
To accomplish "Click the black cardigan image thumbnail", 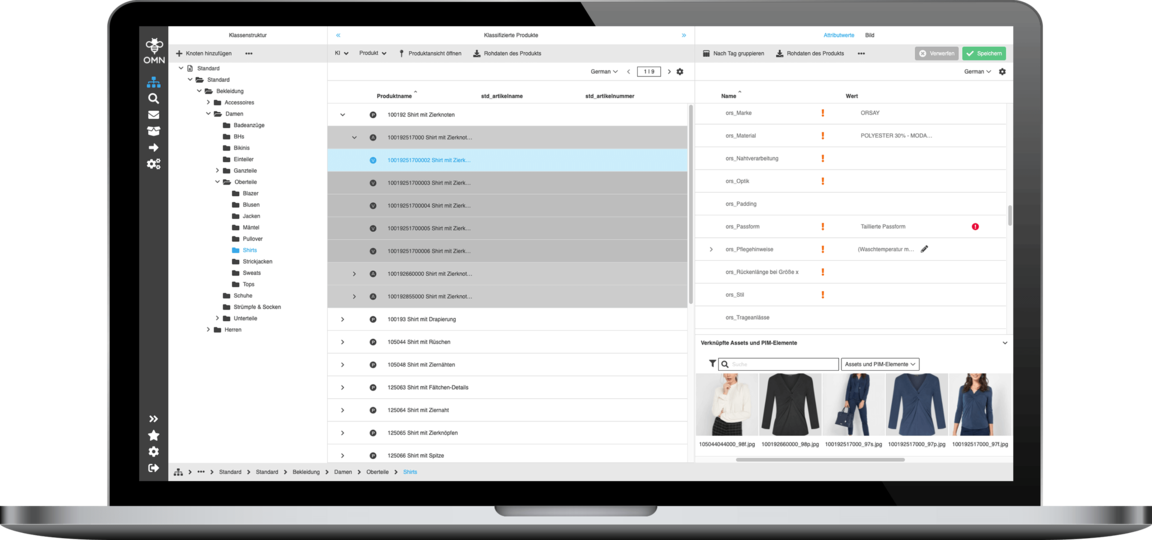I will coord(790,404).
